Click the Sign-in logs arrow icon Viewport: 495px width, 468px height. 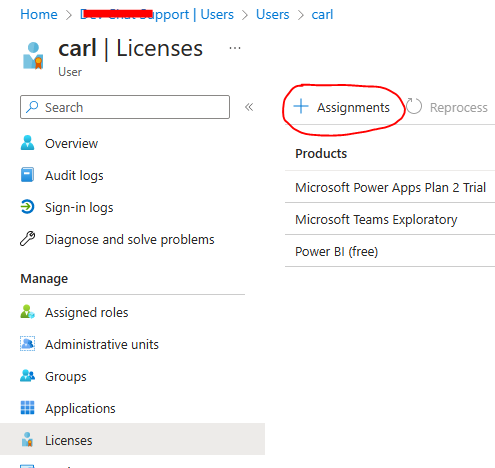tap(27, 207)
